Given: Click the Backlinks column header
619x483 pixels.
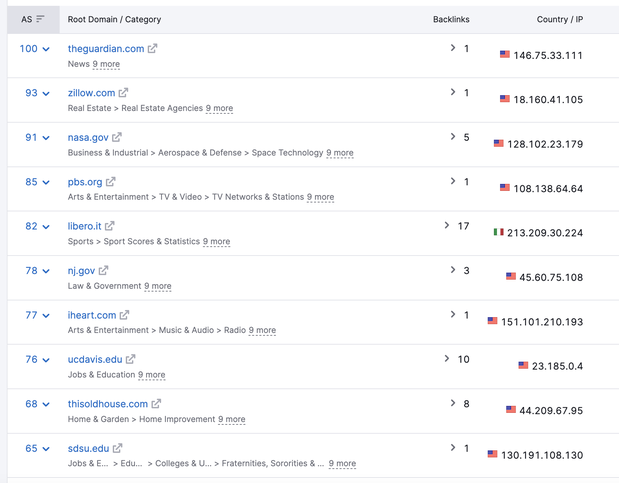Looking at the screenshot, I should point(450,19).
